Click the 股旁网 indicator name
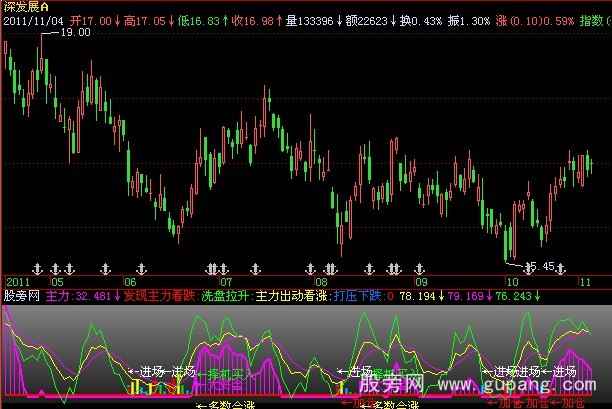 click(x=18, y=296)
